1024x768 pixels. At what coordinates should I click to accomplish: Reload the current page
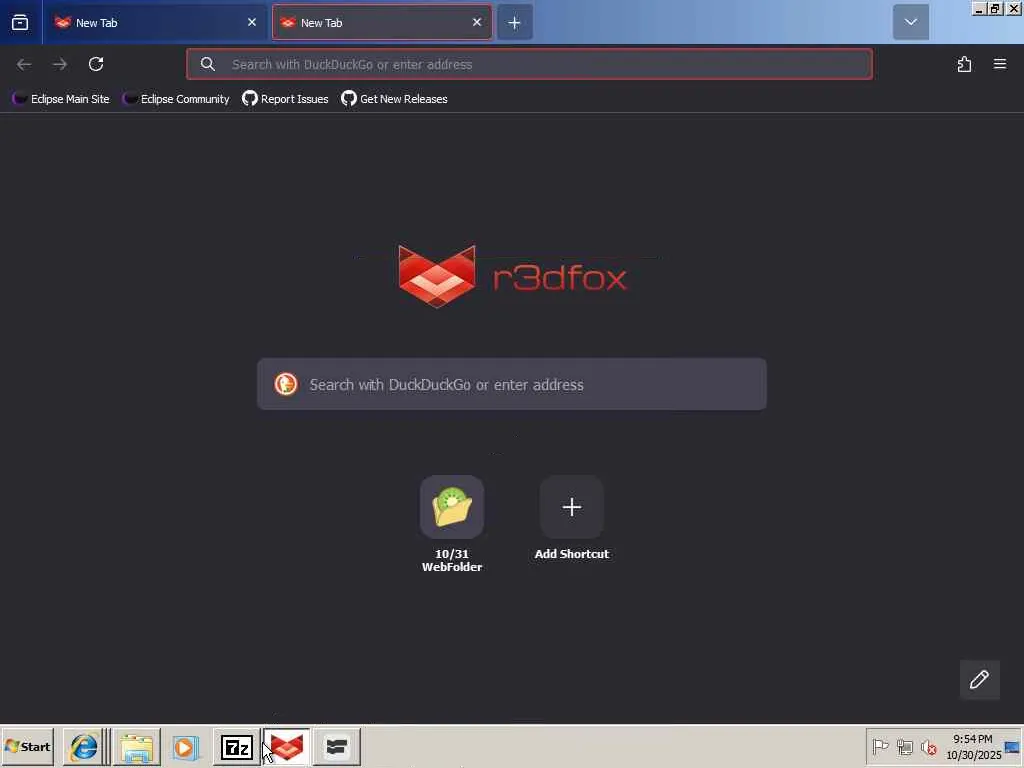pos(96,64)
